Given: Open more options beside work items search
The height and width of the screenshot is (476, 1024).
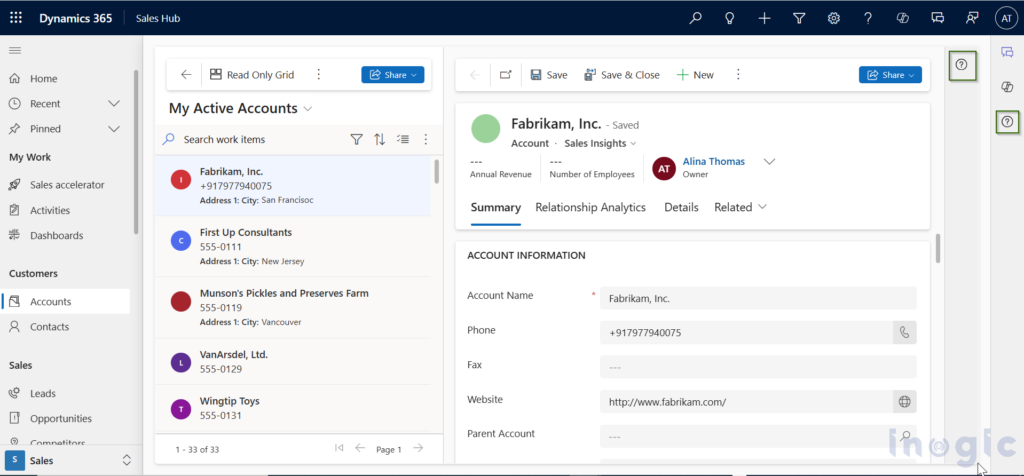Looking at the screenshot, I should tap(426, 139).
